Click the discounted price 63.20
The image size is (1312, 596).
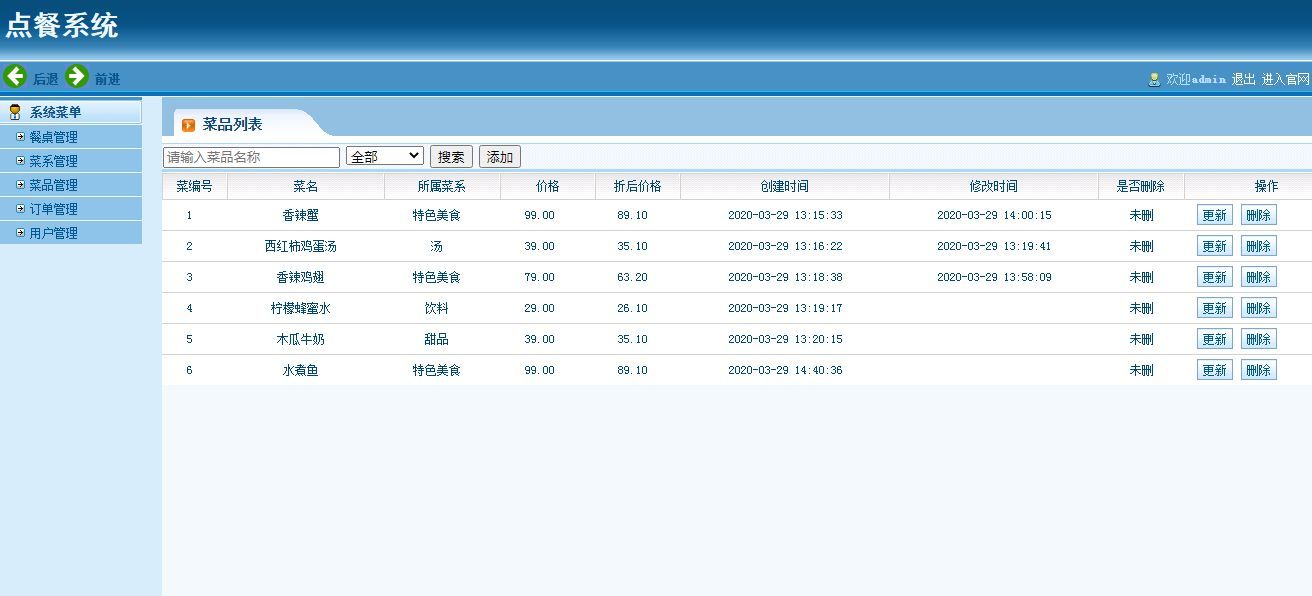632,277
